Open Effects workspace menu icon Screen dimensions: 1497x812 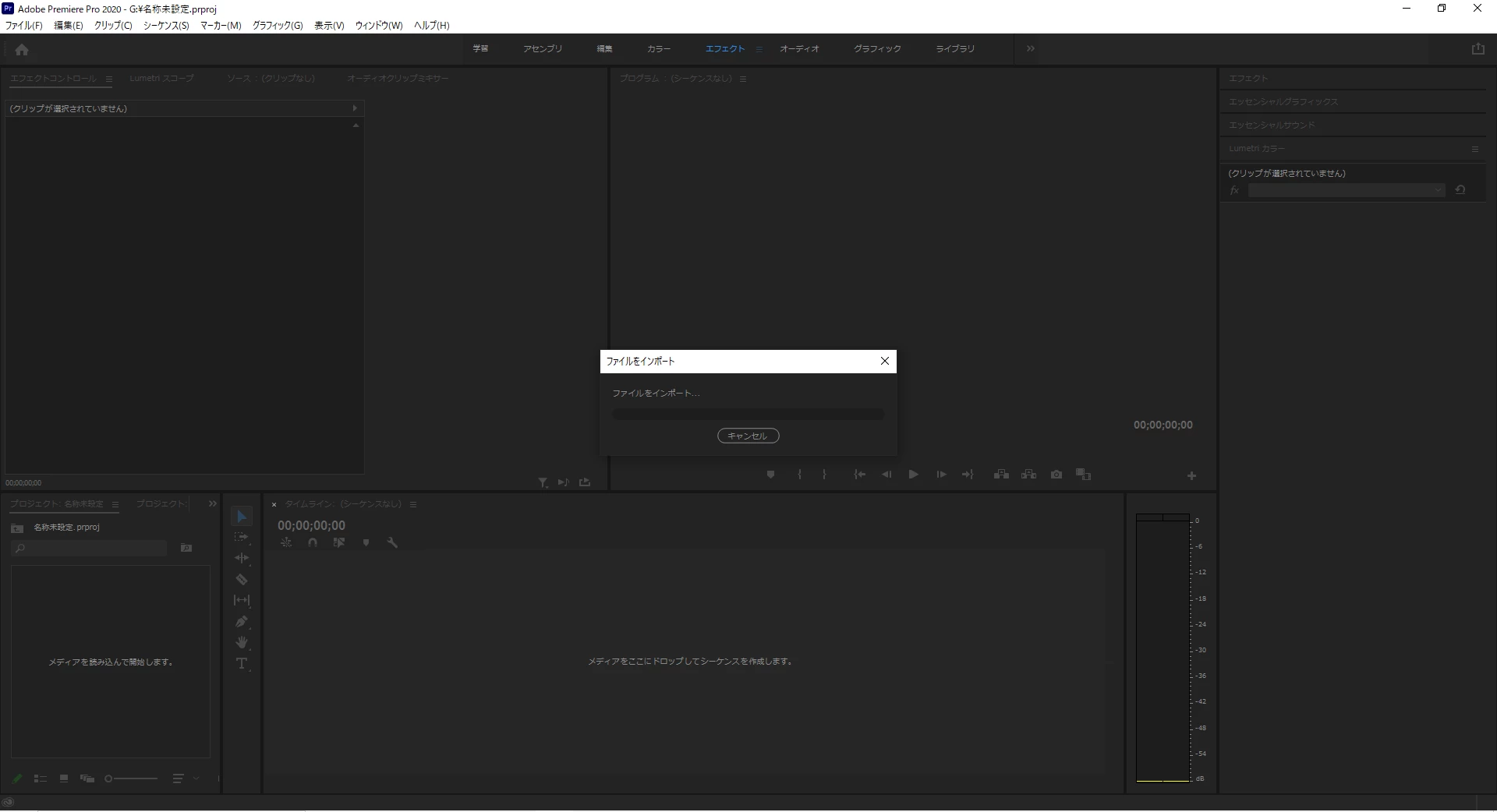759,48
